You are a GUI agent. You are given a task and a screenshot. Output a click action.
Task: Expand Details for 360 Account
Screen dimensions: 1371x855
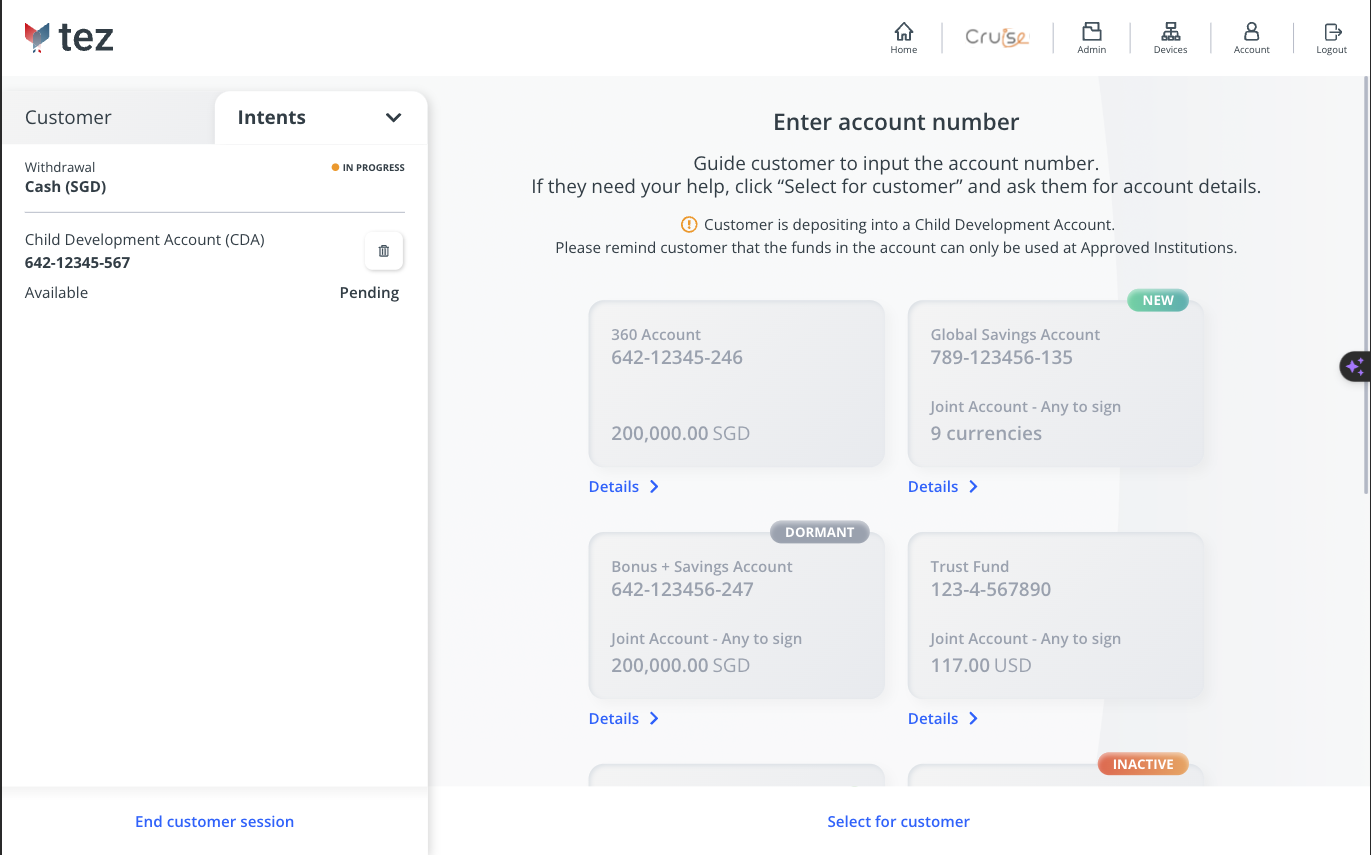624,487
